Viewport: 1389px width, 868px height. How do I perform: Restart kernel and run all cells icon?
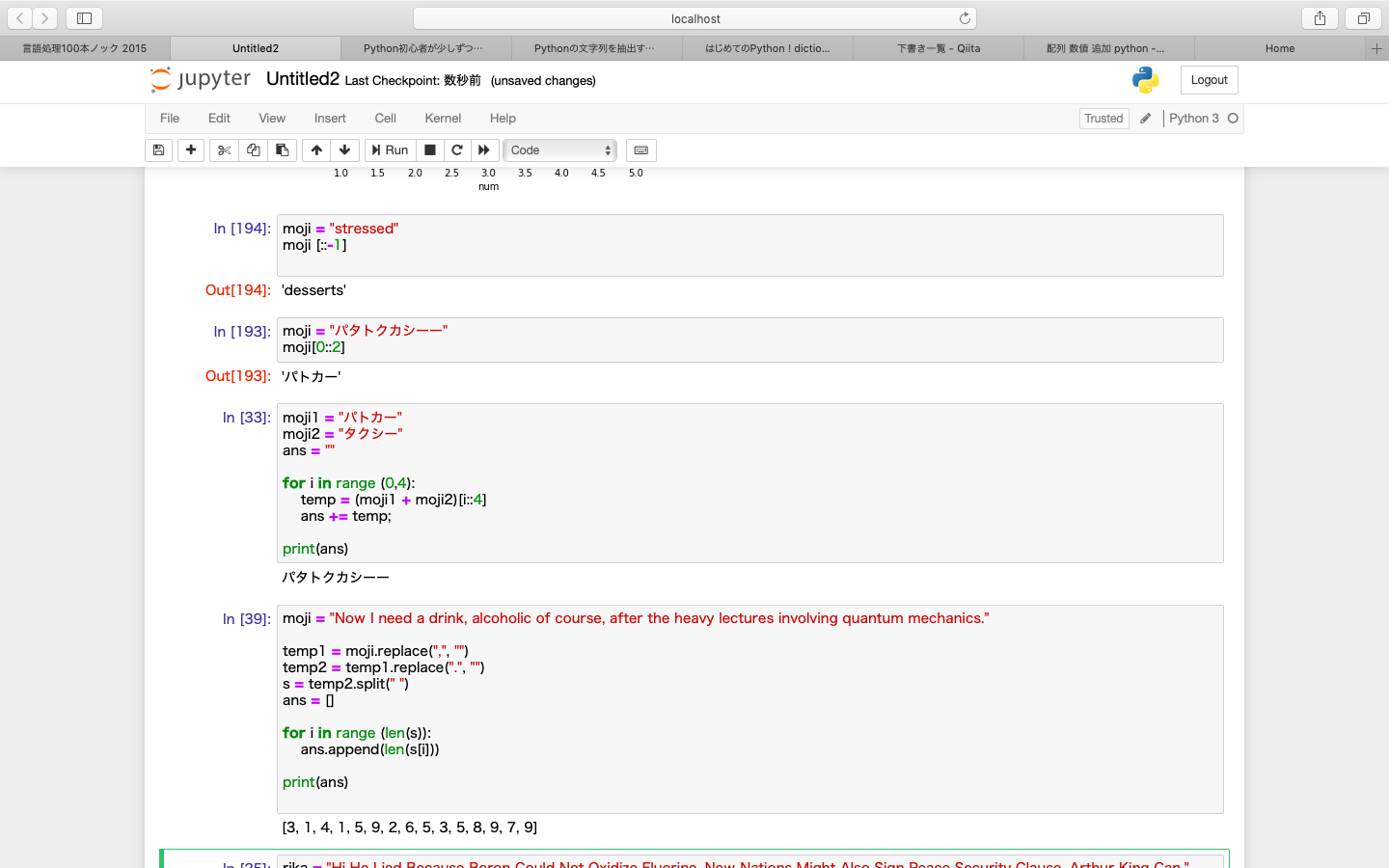pos(484,150)
